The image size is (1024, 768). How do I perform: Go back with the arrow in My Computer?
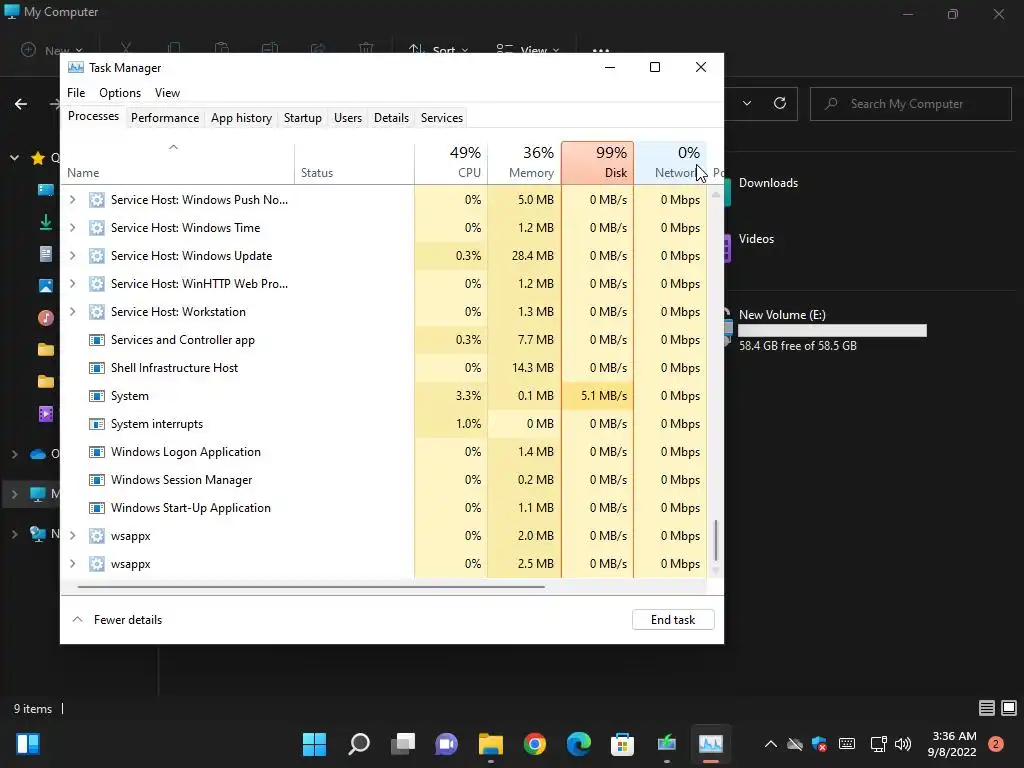click(21, 104)
